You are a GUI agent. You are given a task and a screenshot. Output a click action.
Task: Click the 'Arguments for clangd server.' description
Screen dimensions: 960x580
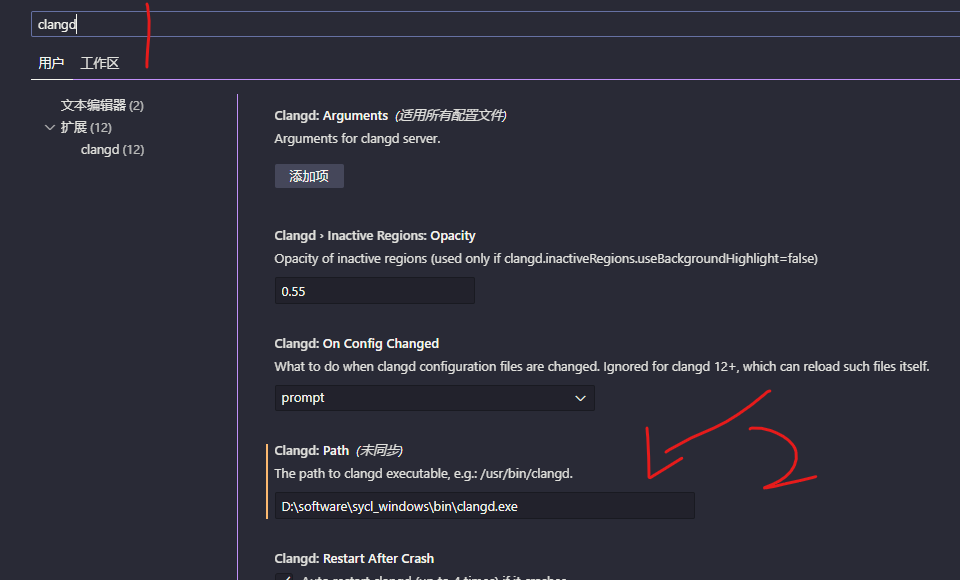[358, 138]
